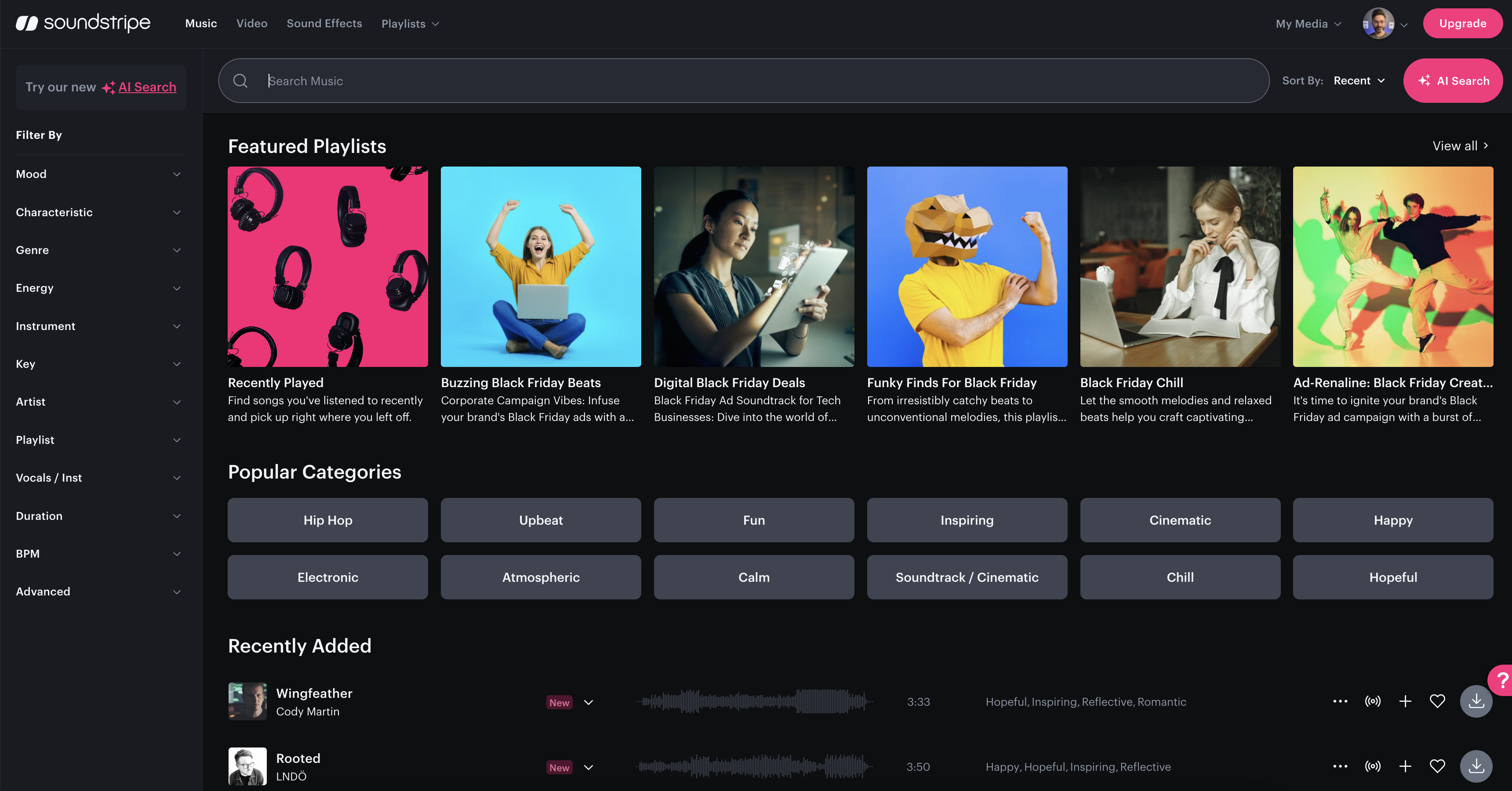
Task: Open the Sort By Recent dropdown
Action: [x=1358, y=81]
